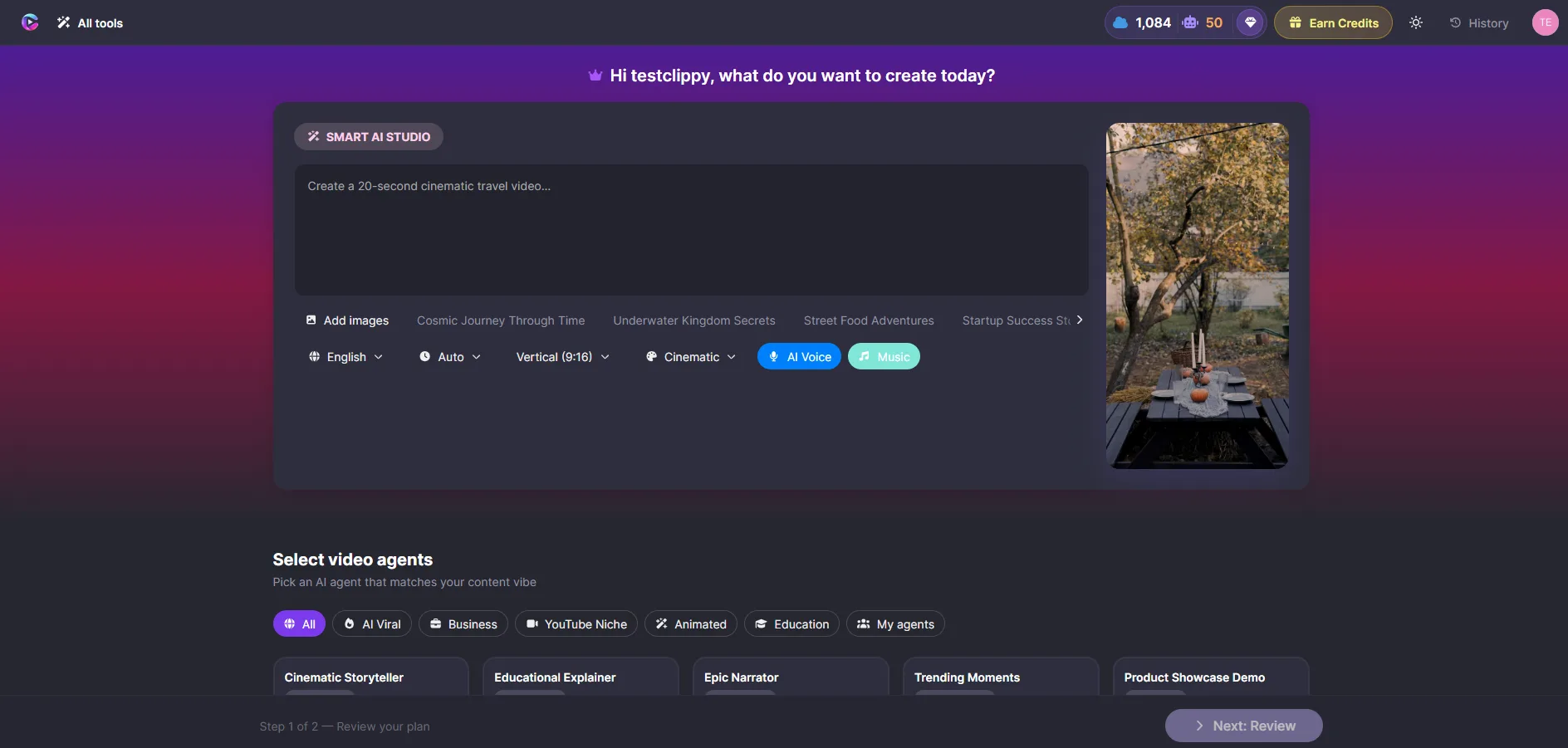Open the English language dropdown
1568x748 pixels.
345,356
